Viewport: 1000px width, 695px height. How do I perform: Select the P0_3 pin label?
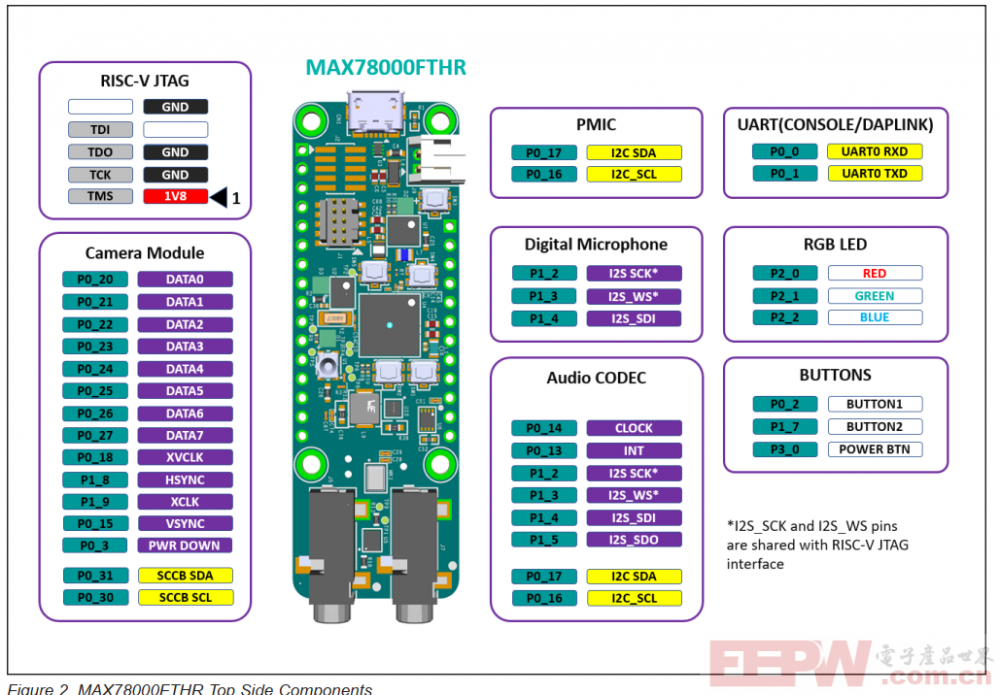point(95,546)
